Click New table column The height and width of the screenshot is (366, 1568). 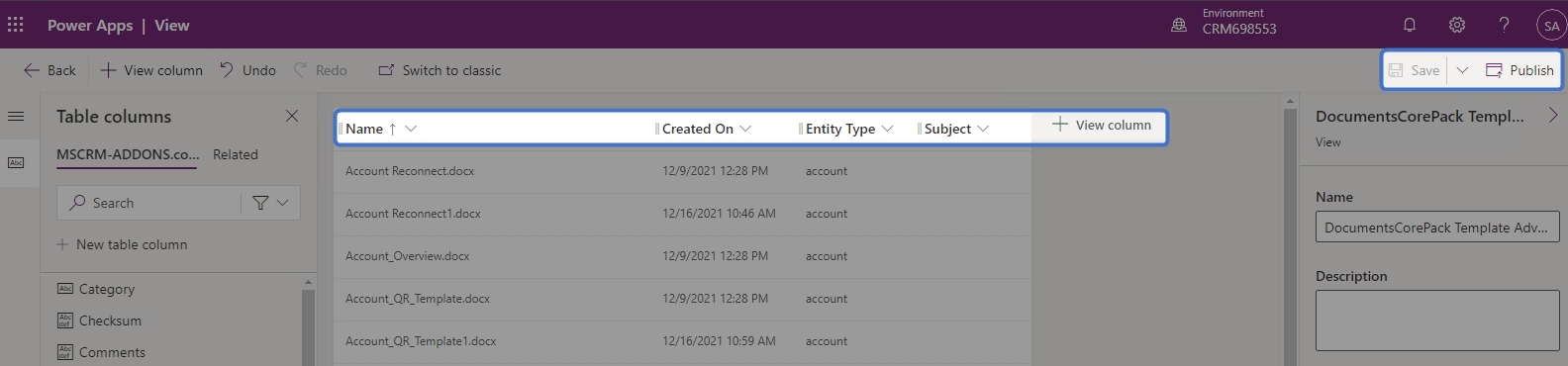pyautogui.click(x=122, y=244)
